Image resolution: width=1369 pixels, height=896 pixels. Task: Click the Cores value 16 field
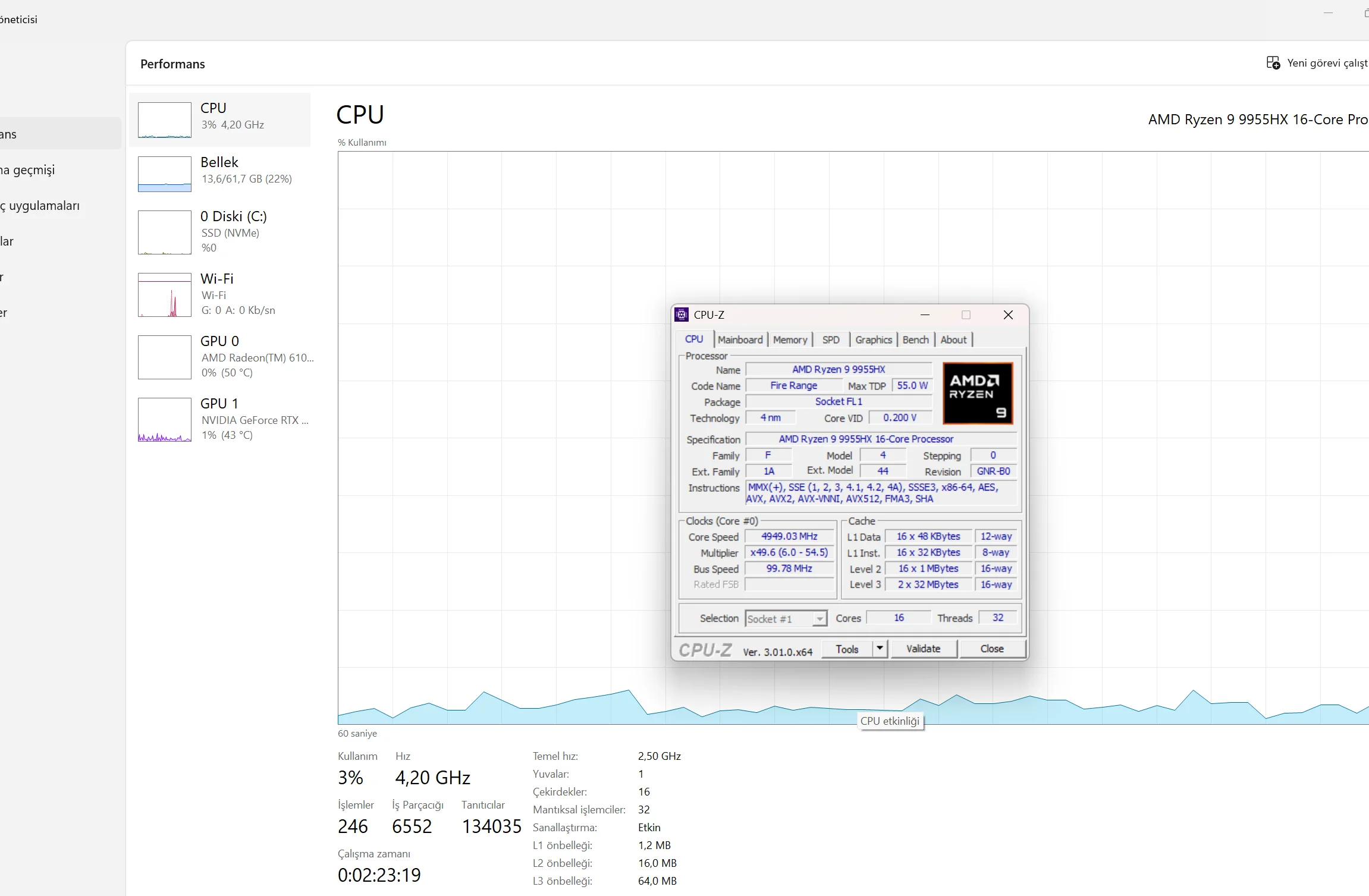coord(899,618)
